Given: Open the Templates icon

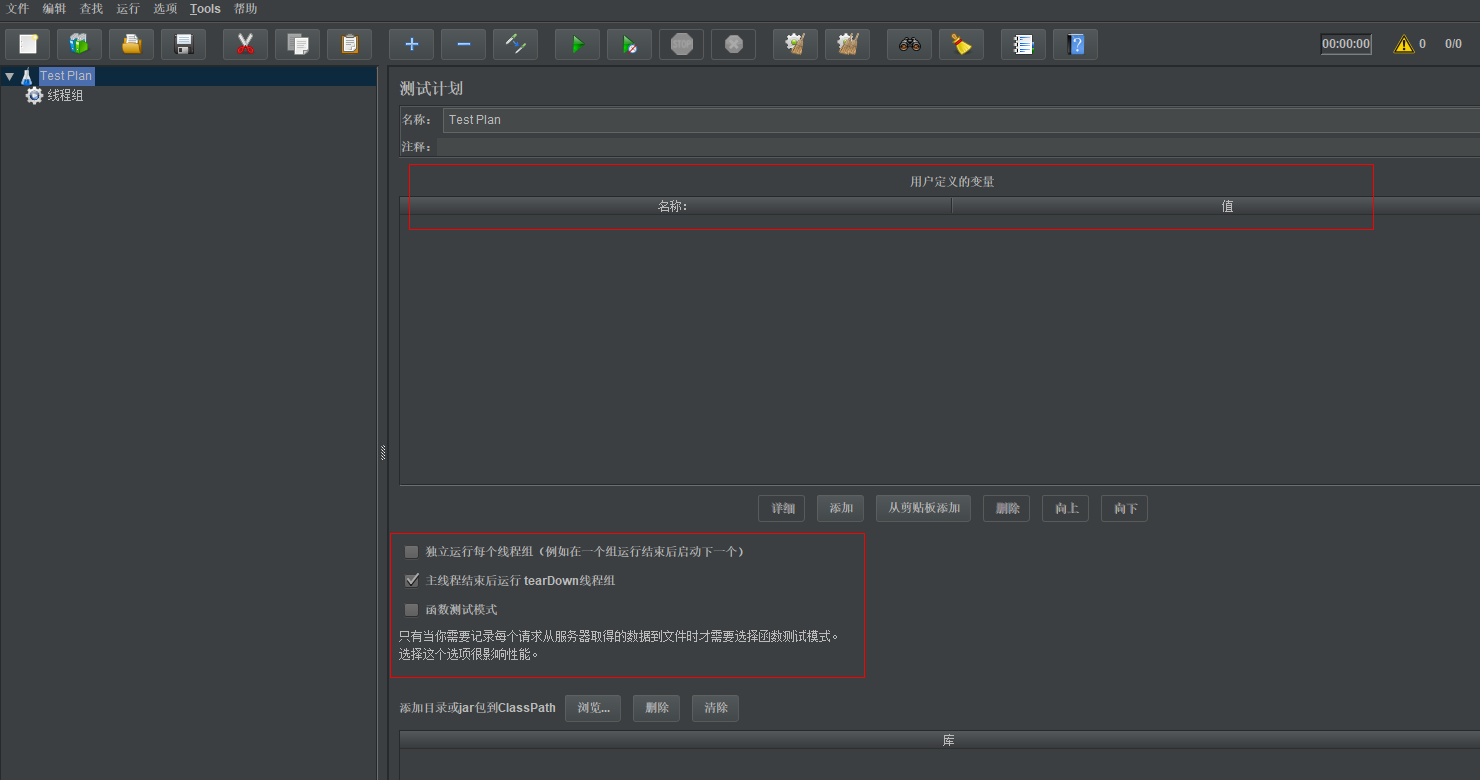Looking at the screenshot, I should pos(79,44).
